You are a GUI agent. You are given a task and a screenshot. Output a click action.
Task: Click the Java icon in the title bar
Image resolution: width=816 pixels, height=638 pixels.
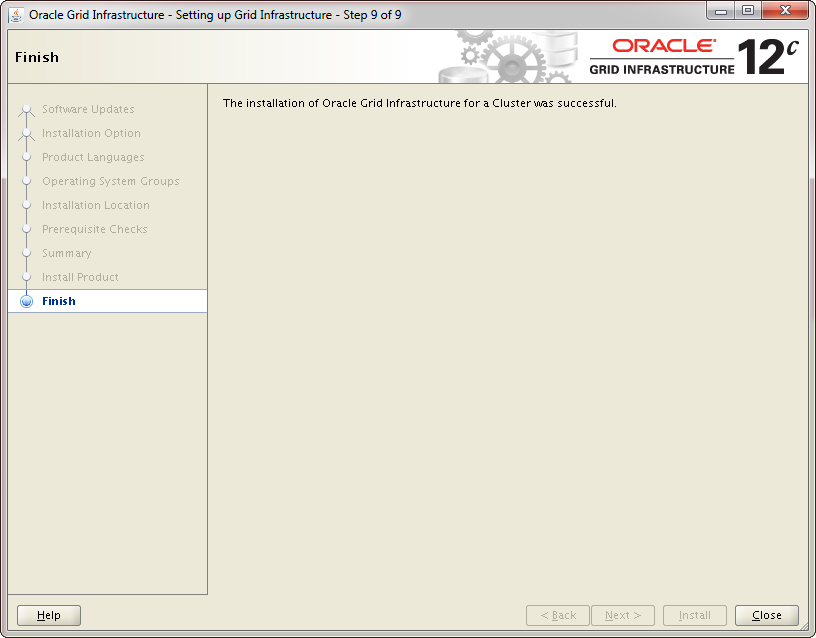(16, 15)
